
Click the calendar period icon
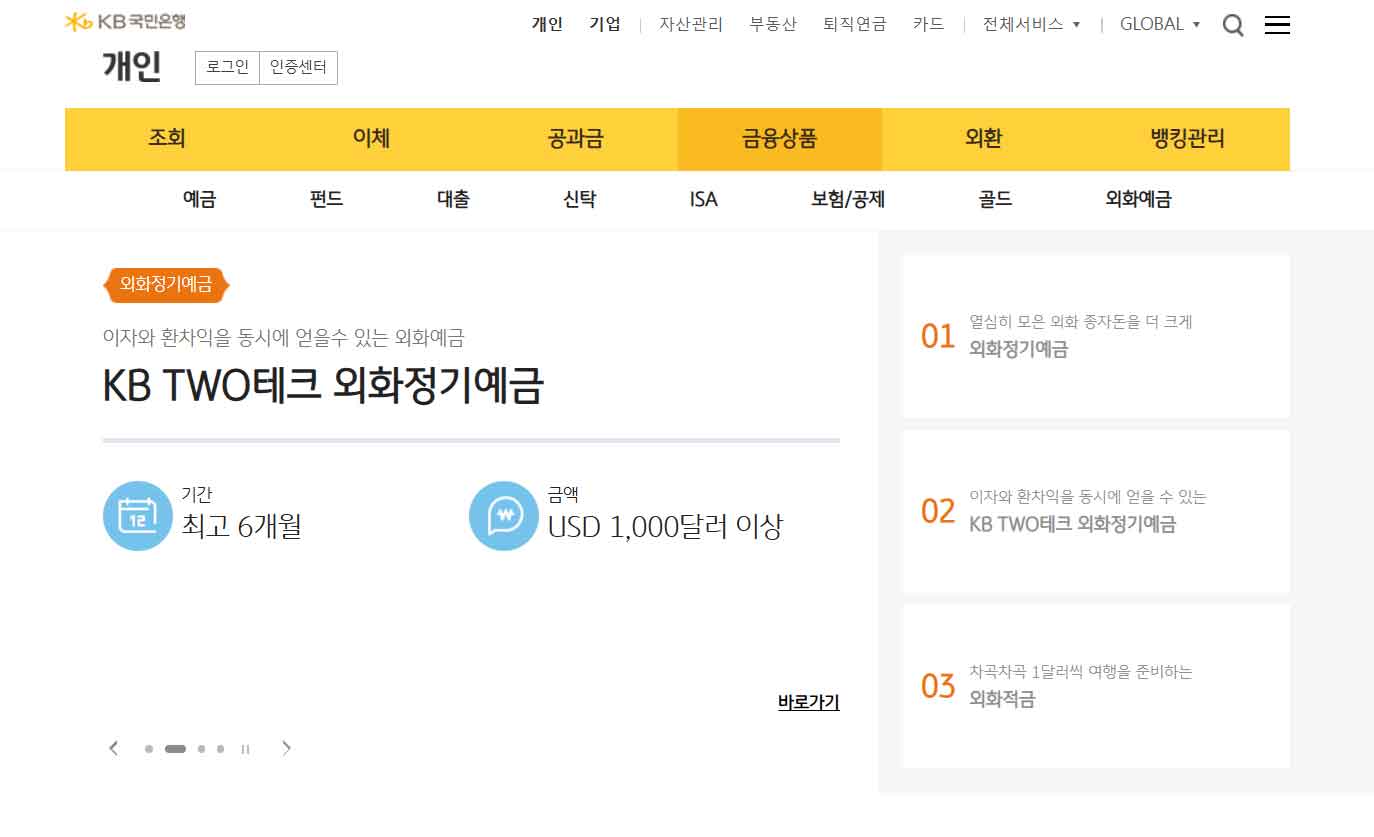point(138,516)
